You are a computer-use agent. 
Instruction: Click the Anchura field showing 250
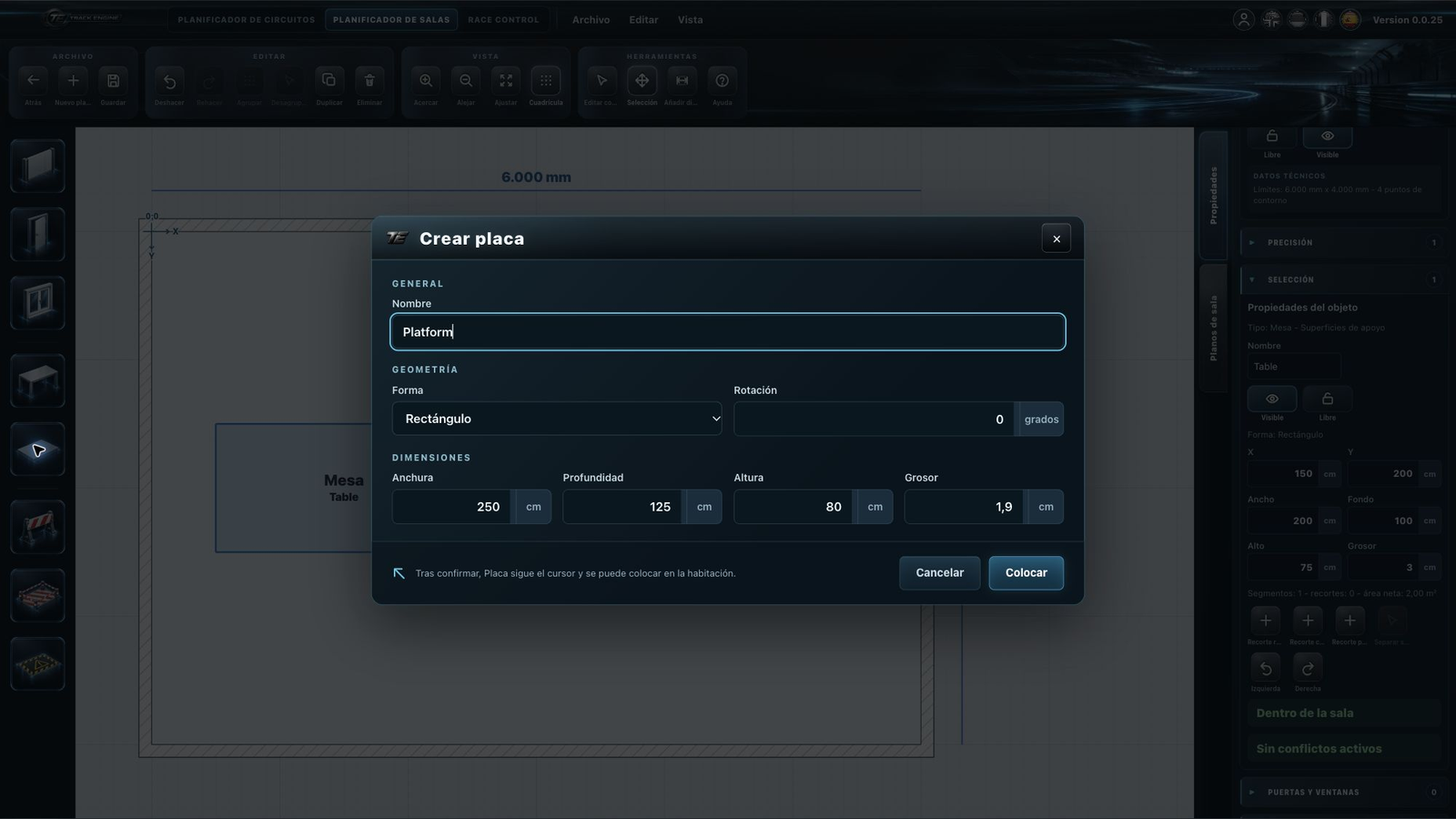pos(452,507)
